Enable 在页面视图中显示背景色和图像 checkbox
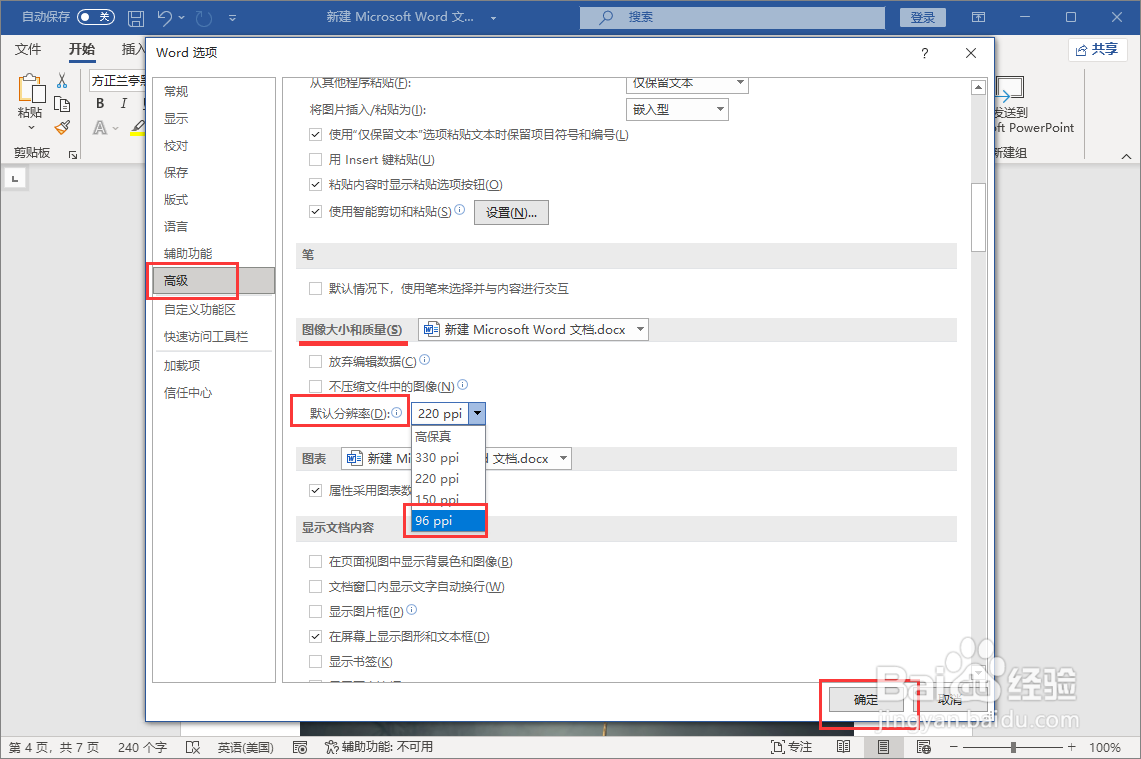 click(316, 561)
